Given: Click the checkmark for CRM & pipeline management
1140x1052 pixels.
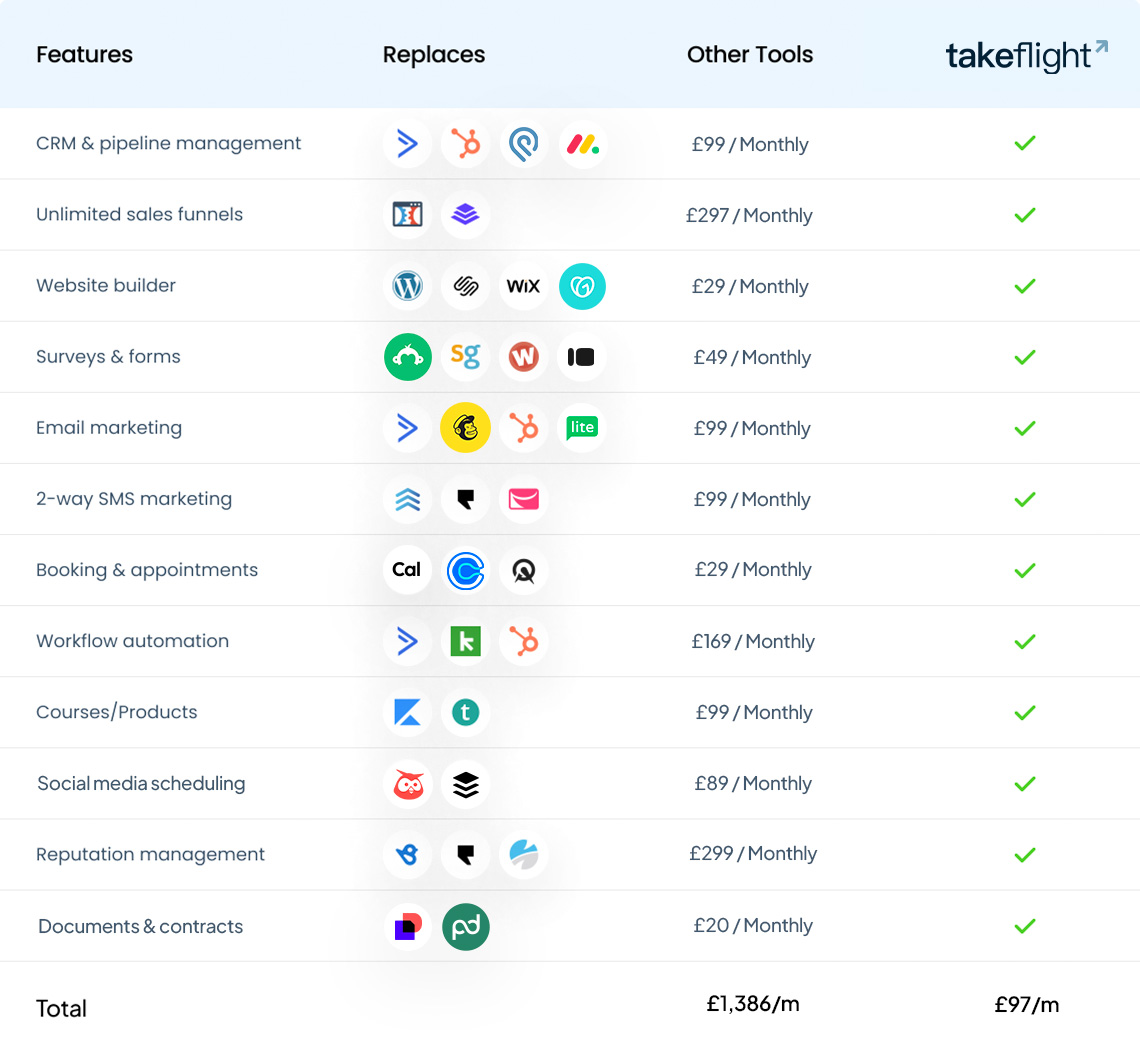Looking at the screenshot, I should click(1024, 144).
